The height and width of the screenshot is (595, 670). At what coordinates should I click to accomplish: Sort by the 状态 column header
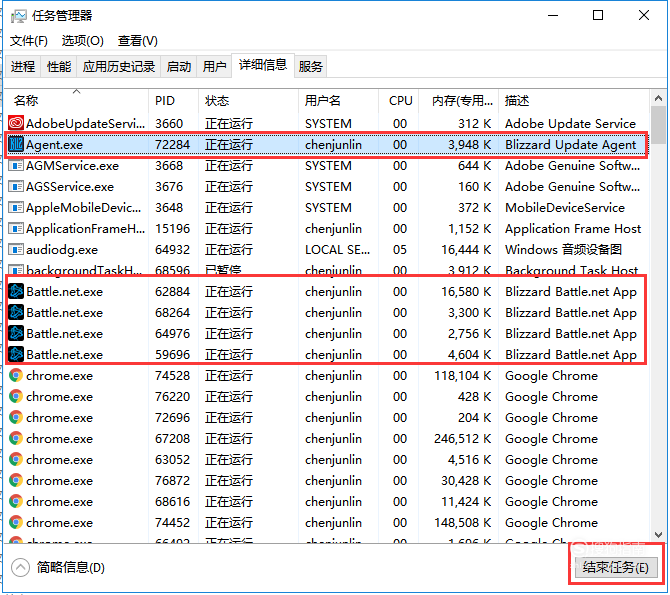click(249, 100)
